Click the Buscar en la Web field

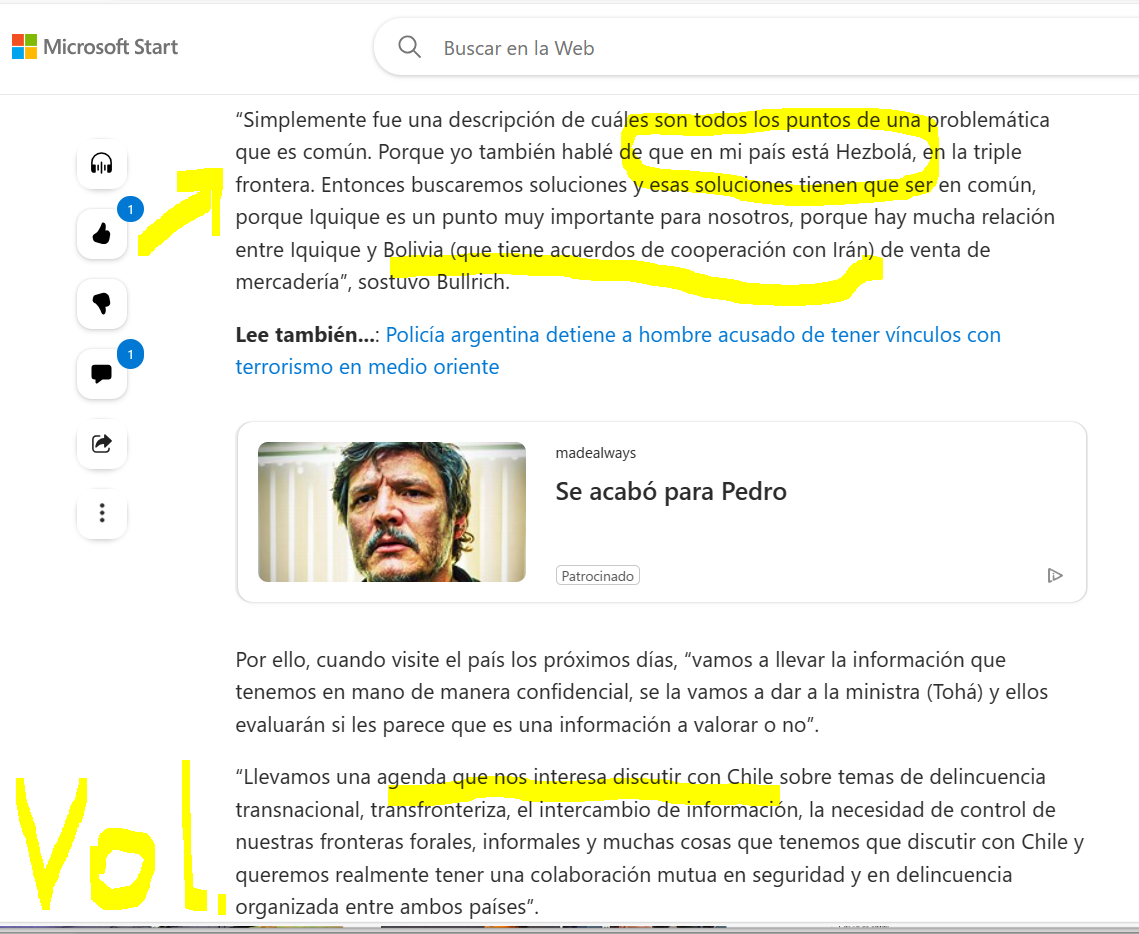point(755,48)
